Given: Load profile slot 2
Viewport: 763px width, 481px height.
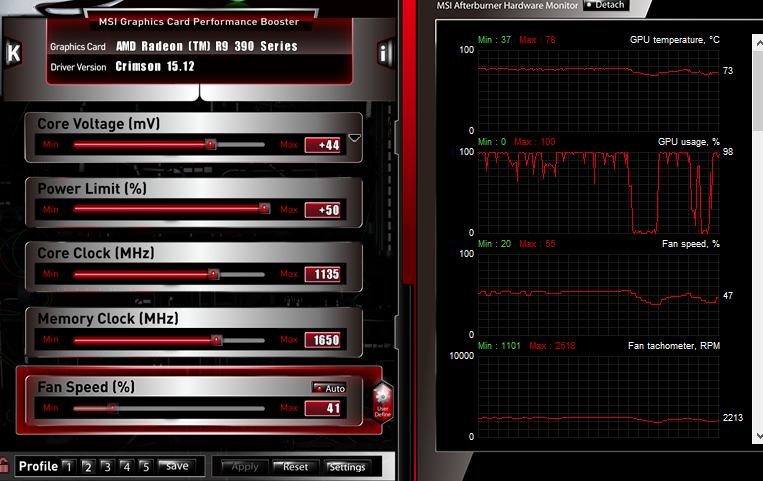Looking at the screenshot, I should [x=88, y=467].
